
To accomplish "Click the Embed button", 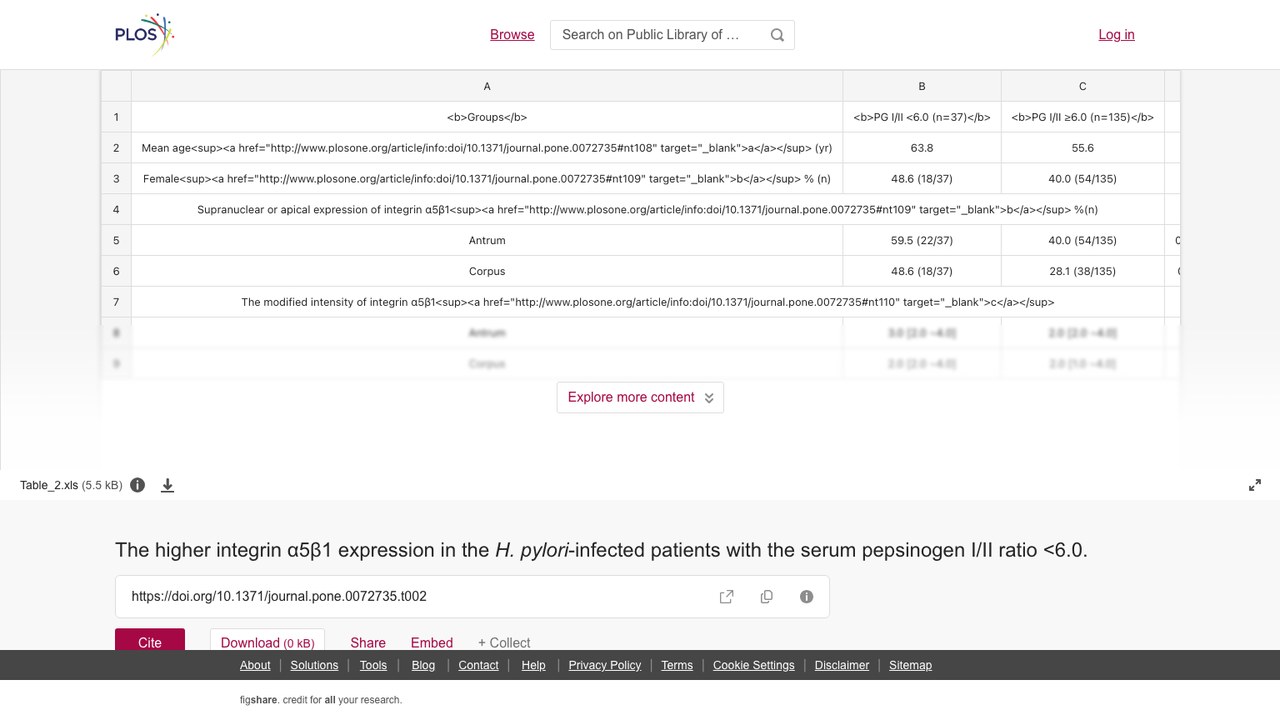I will 432,643.
